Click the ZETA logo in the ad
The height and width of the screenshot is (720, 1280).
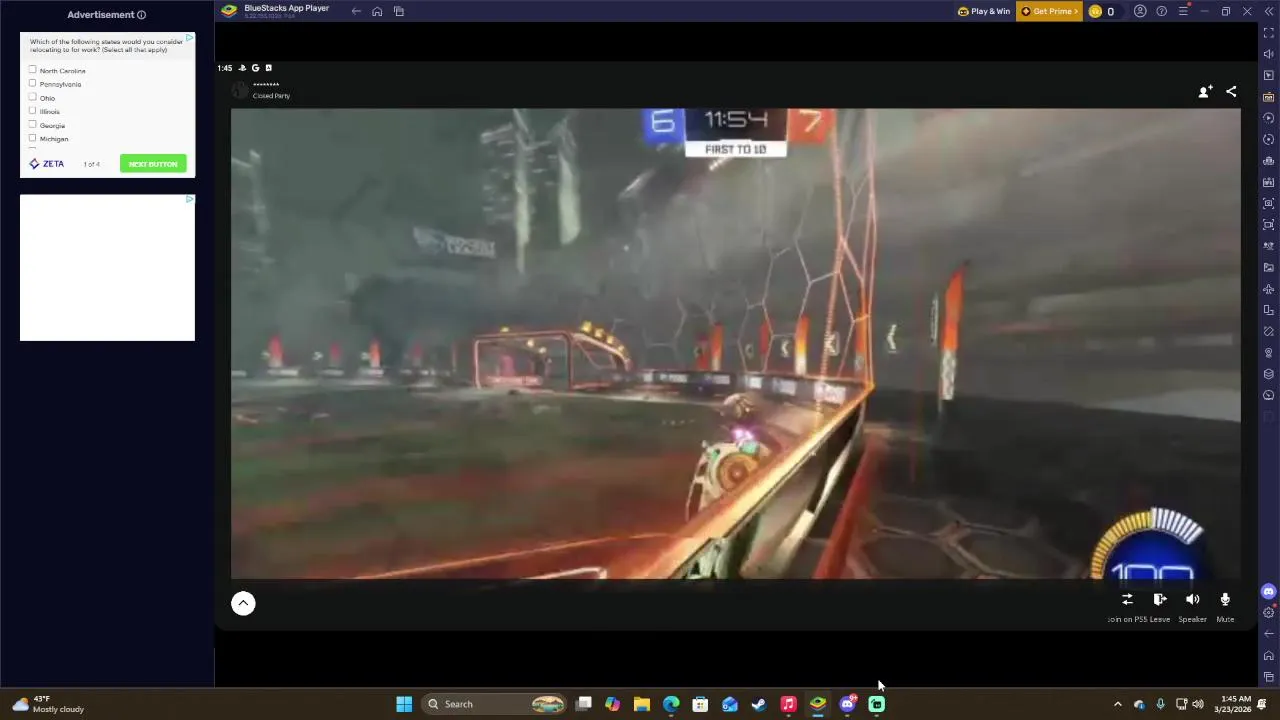click(47, 164)
